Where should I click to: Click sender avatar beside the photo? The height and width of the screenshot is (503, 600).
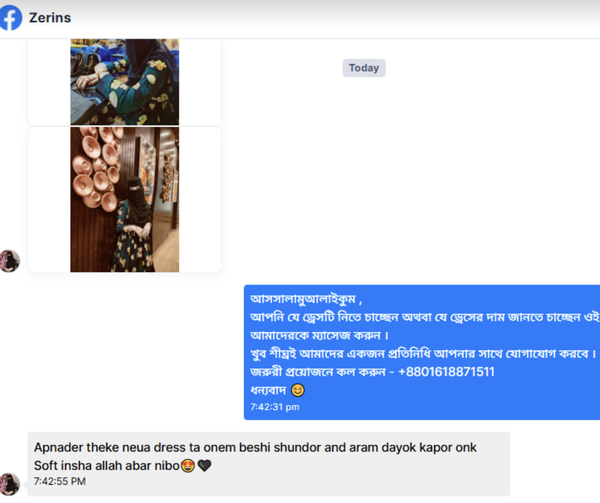10,261
